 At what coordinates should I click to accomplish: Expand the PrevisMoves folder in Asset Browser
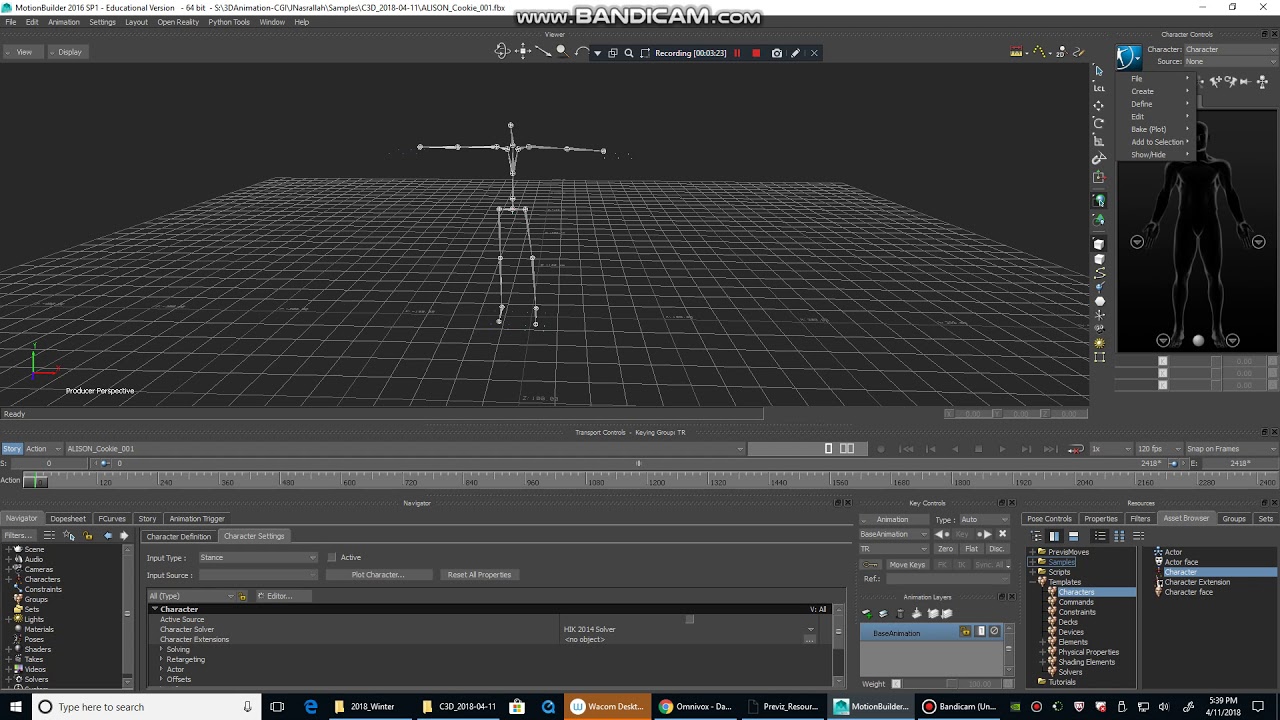pos(1033,552)
